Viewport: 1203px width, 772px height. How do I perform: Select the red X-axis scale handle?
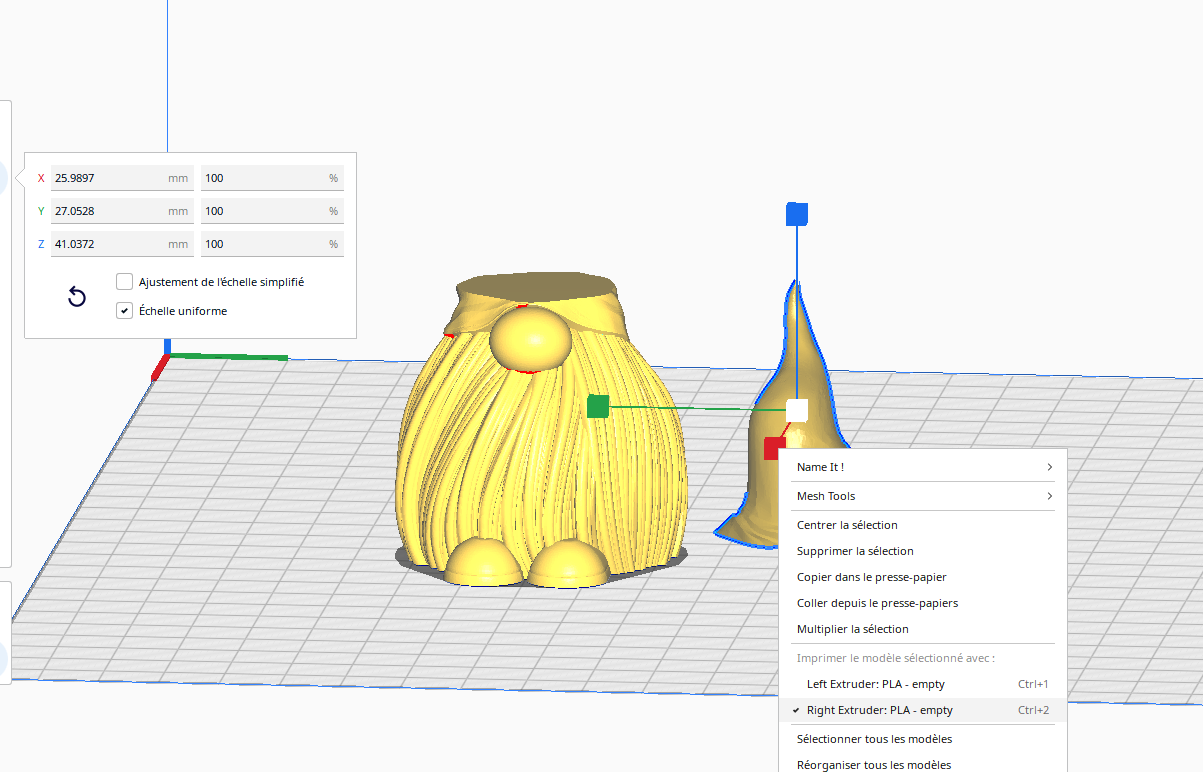click(x=773, y=447)
